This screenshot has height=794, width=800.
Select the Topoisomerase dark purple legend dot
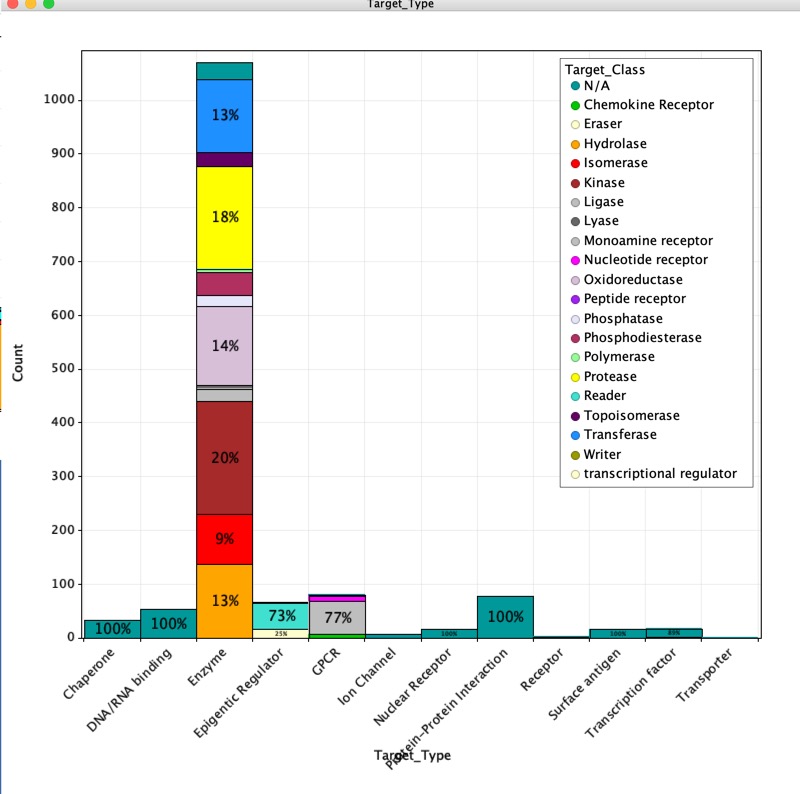point(575,416)
